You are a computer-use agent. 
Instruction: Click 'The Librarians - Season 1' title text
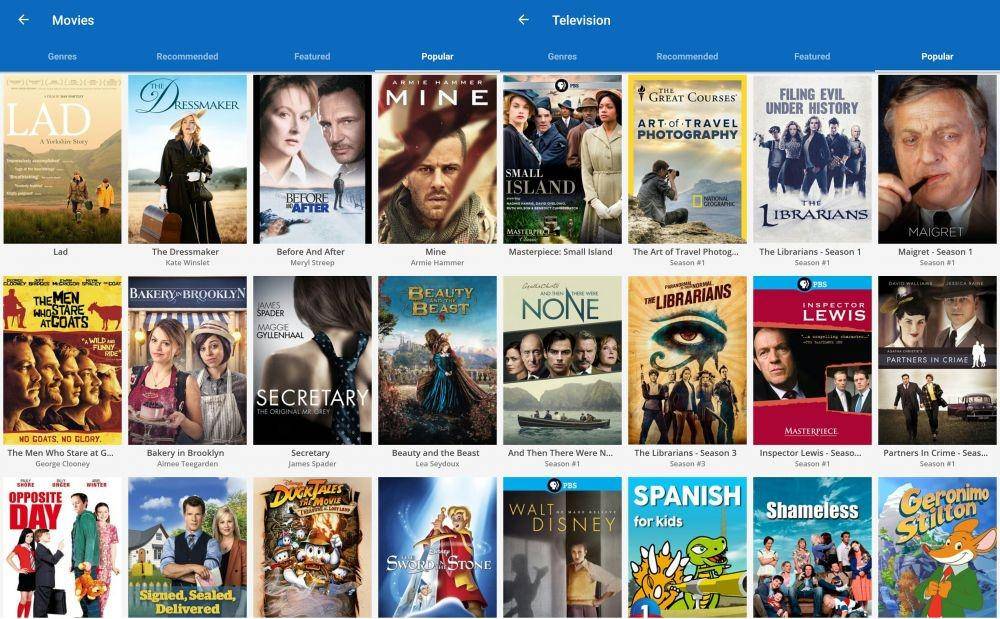click(x=811, y=252)
